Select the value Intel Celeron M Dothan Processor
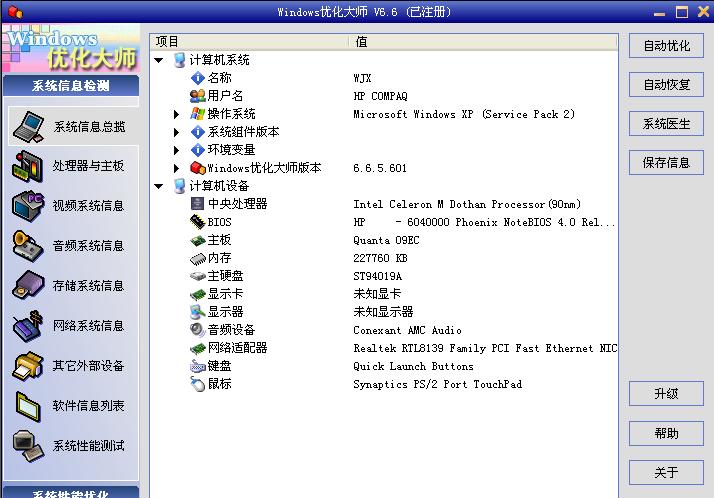The width and height of the screenshot is (714, 498). [467, 204]
